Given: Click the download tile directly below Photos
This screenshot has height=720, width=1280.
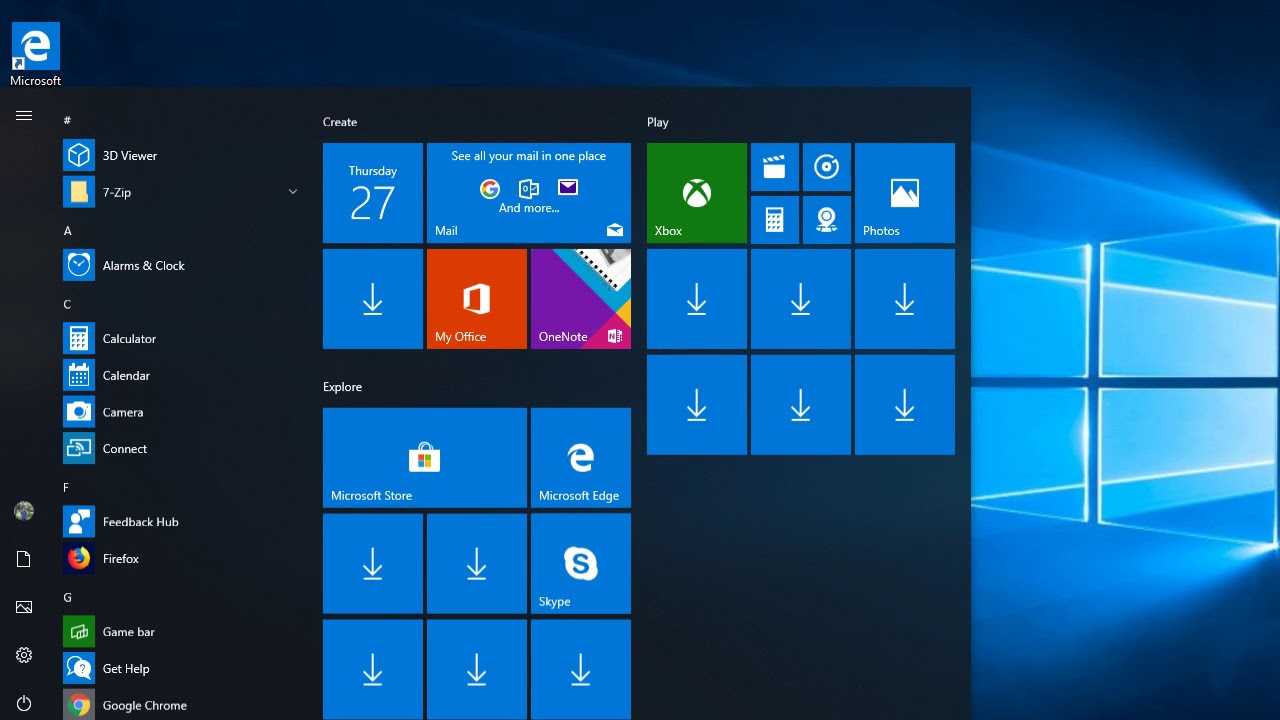Looking at the screenshot, I should pyautogui.click(x=905, y=299).
